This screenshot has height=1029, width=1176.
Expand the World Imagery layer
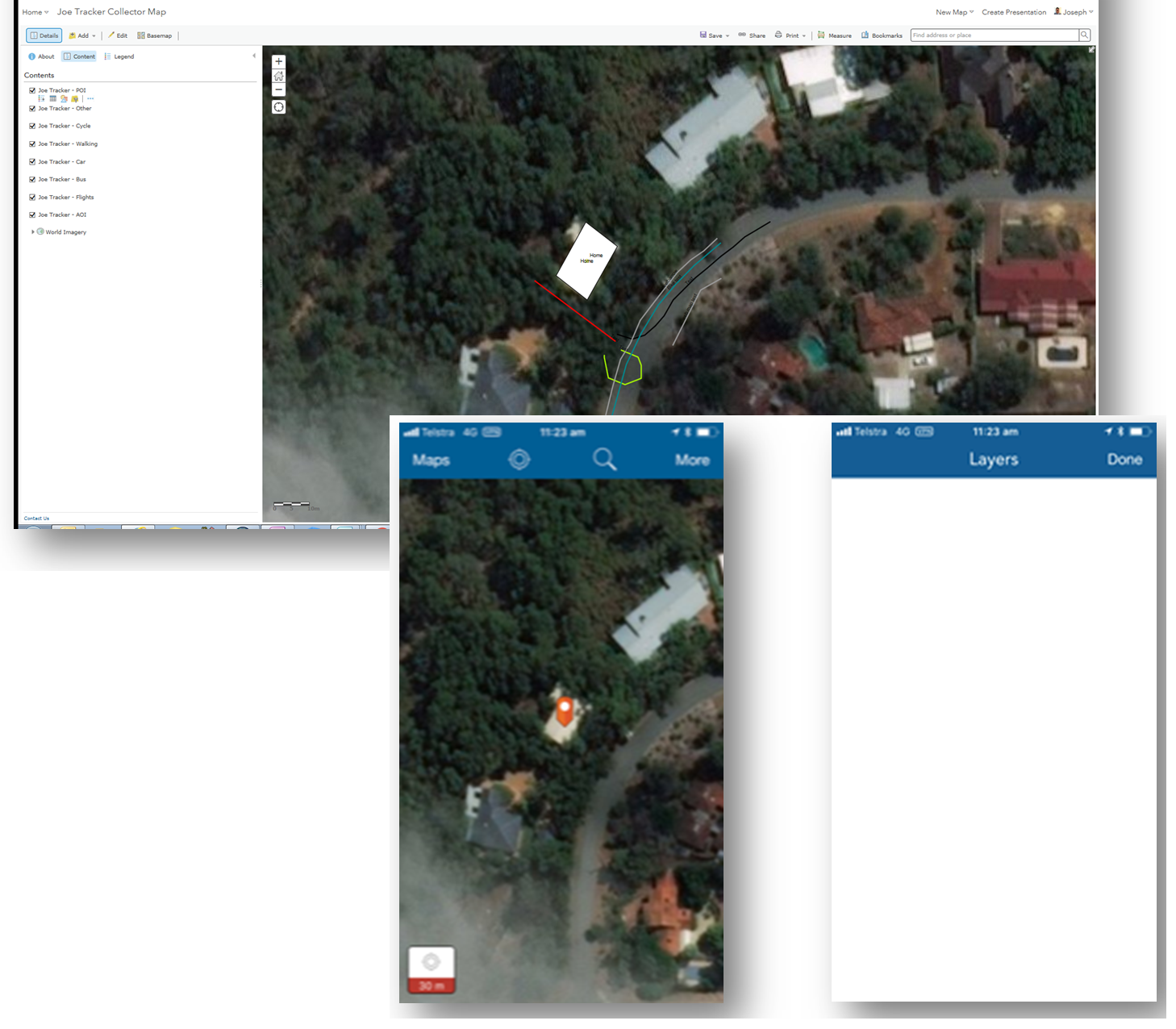tap(32, 231)
